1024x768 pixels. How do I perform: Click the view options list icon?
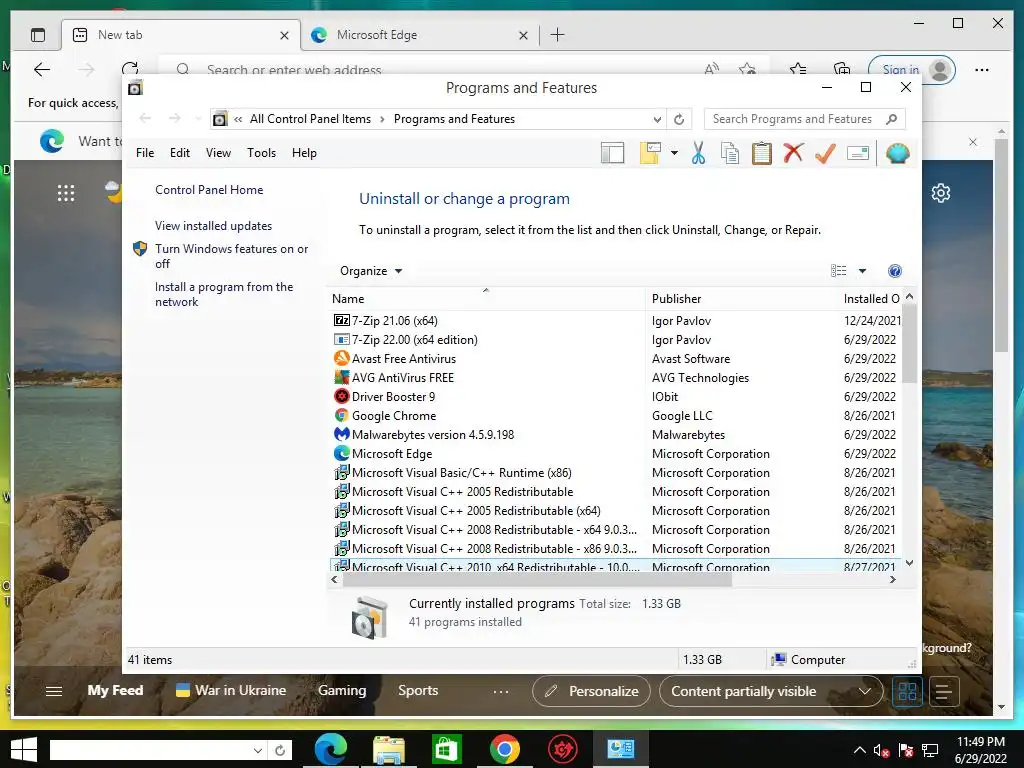pos(839,271)
